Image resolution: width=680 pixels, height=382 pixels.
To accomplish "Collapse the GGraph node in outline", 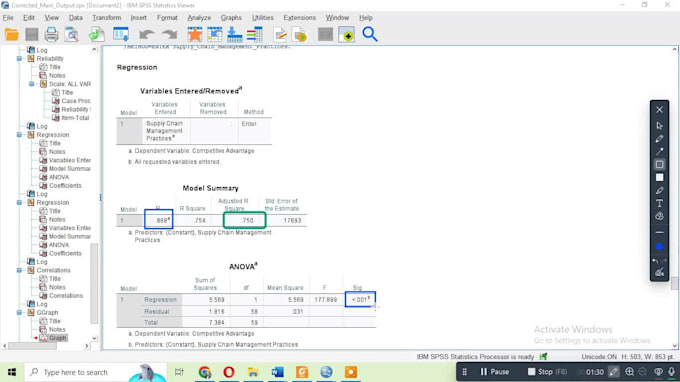I will pyautogui.click(x=19, y=313).
